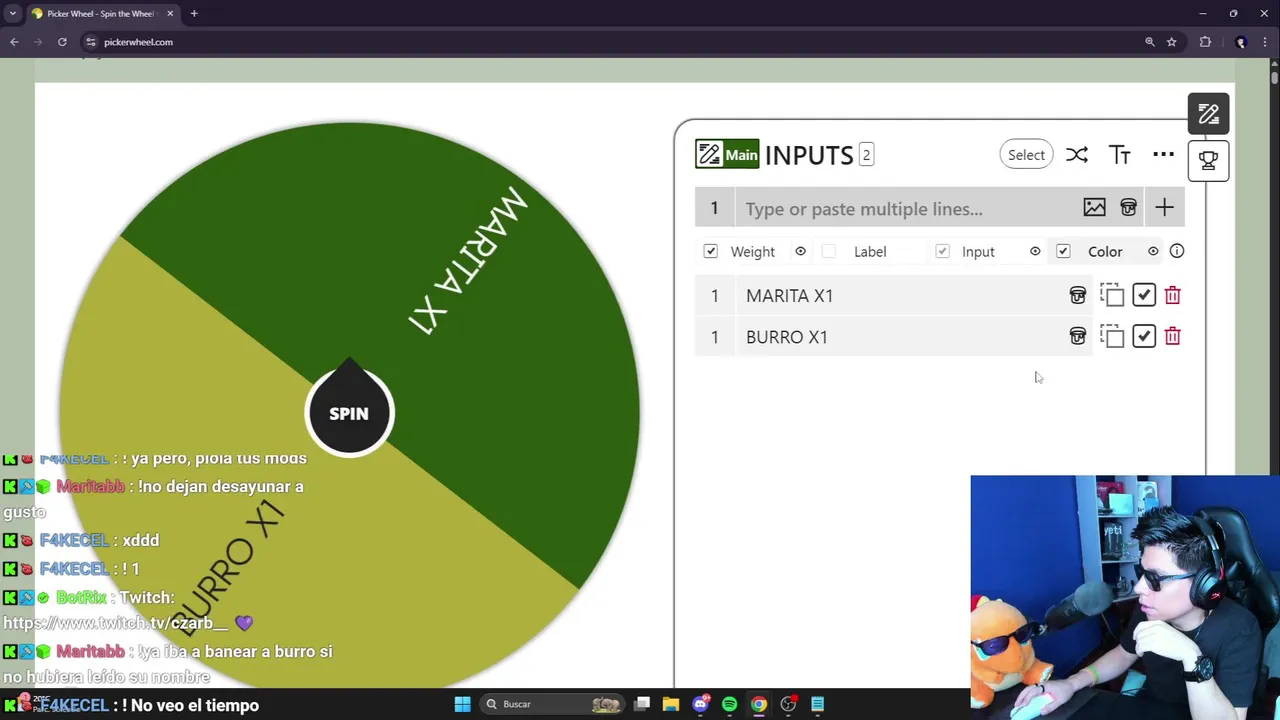Click the INPUTS count badge showing 2
Screen dimensions: 1280x720
pos(866,155)
